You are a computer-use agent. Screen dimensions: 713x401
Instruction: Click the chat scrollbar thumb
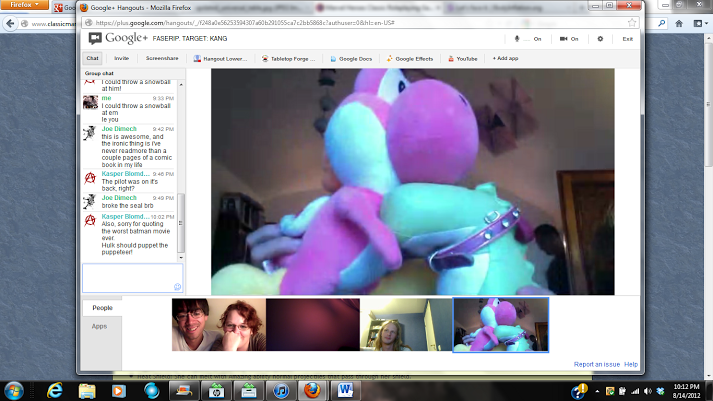click(181, 223)
